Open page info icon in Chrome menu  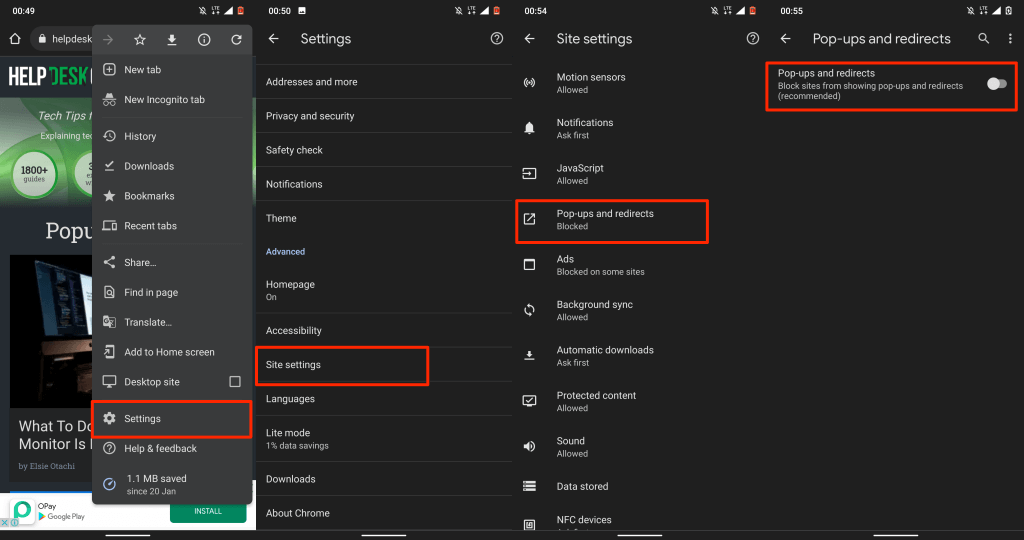(204, 40)
